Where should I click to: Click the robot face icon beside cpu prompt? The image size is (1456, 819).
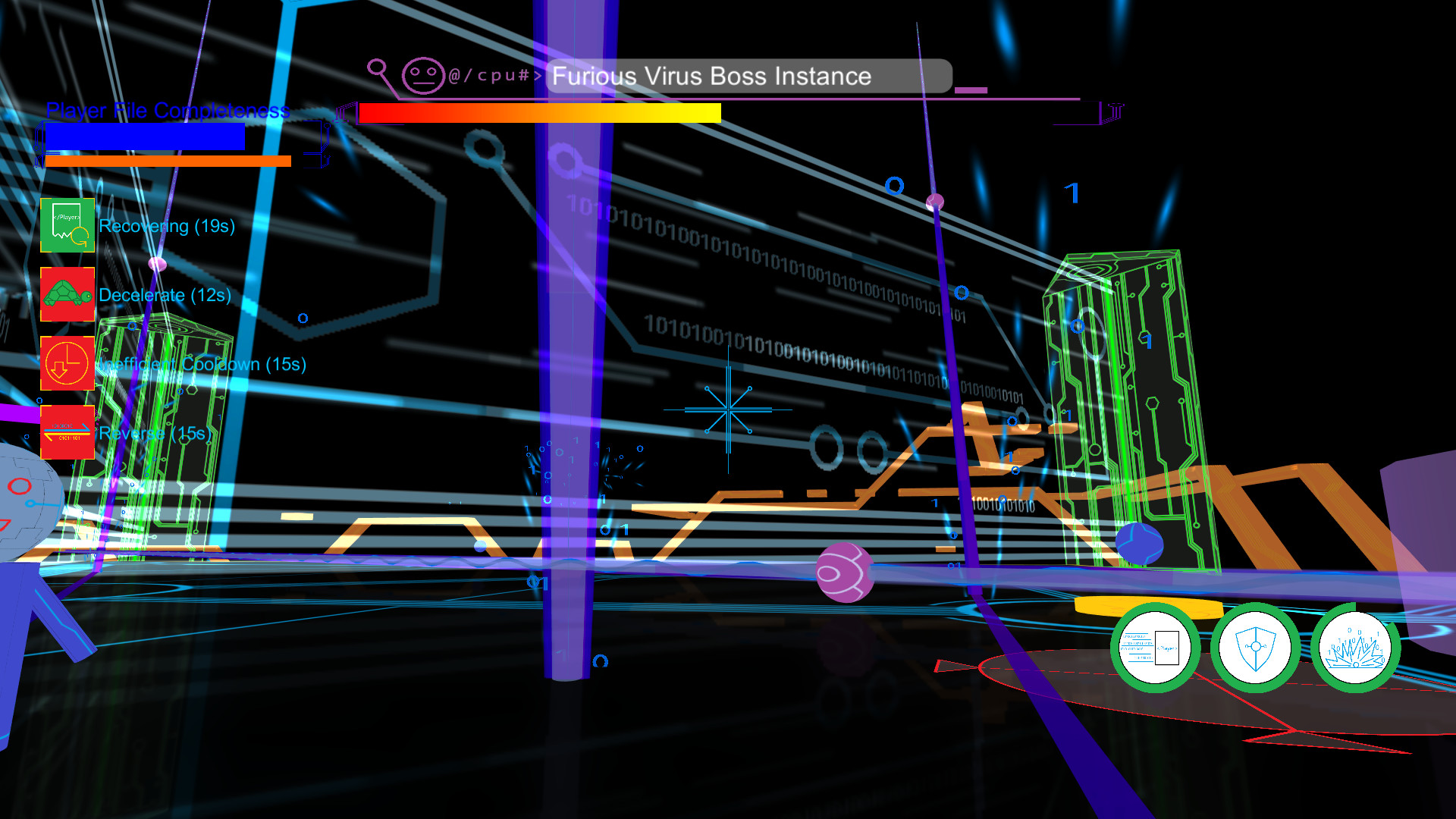pyautogui.click(x=425, y=74)
